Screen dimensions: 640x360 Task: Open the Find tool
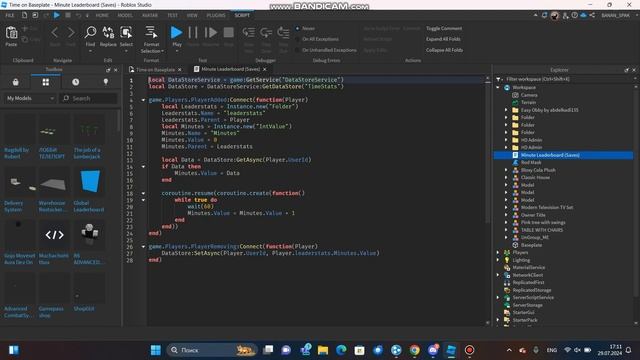pos(90,33)
